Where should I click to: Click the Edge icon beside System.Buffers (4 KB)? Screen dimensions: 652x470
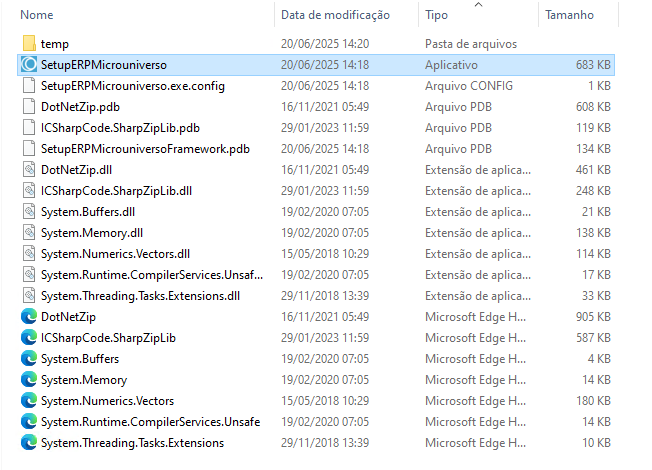[29, 359]
